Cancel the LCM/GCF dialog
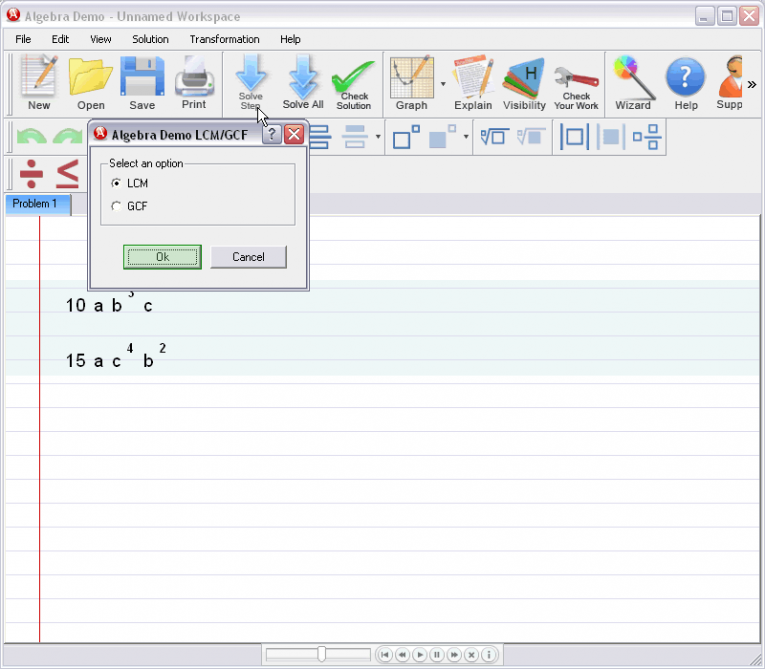 tap(248, 257)
